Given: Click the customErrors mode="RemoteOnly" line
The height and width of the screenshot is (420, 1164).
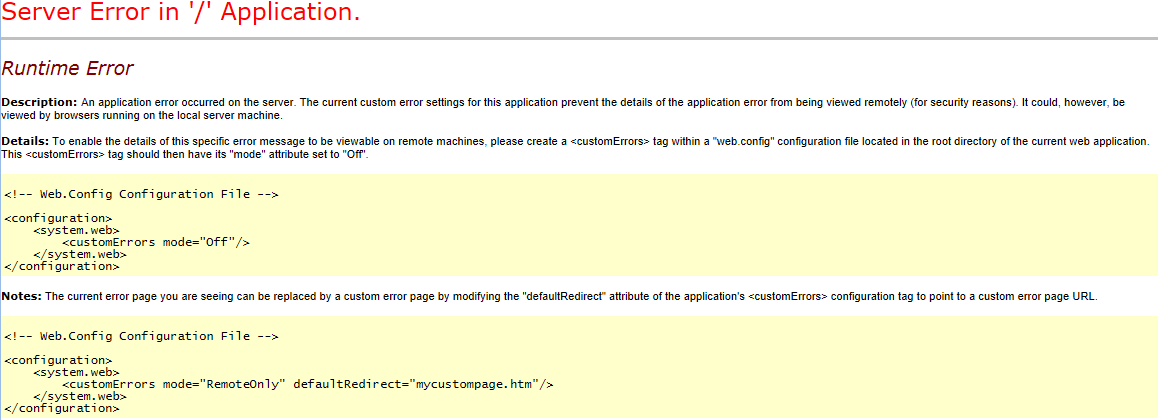Looking at the screenshot, I should point(308,384).
